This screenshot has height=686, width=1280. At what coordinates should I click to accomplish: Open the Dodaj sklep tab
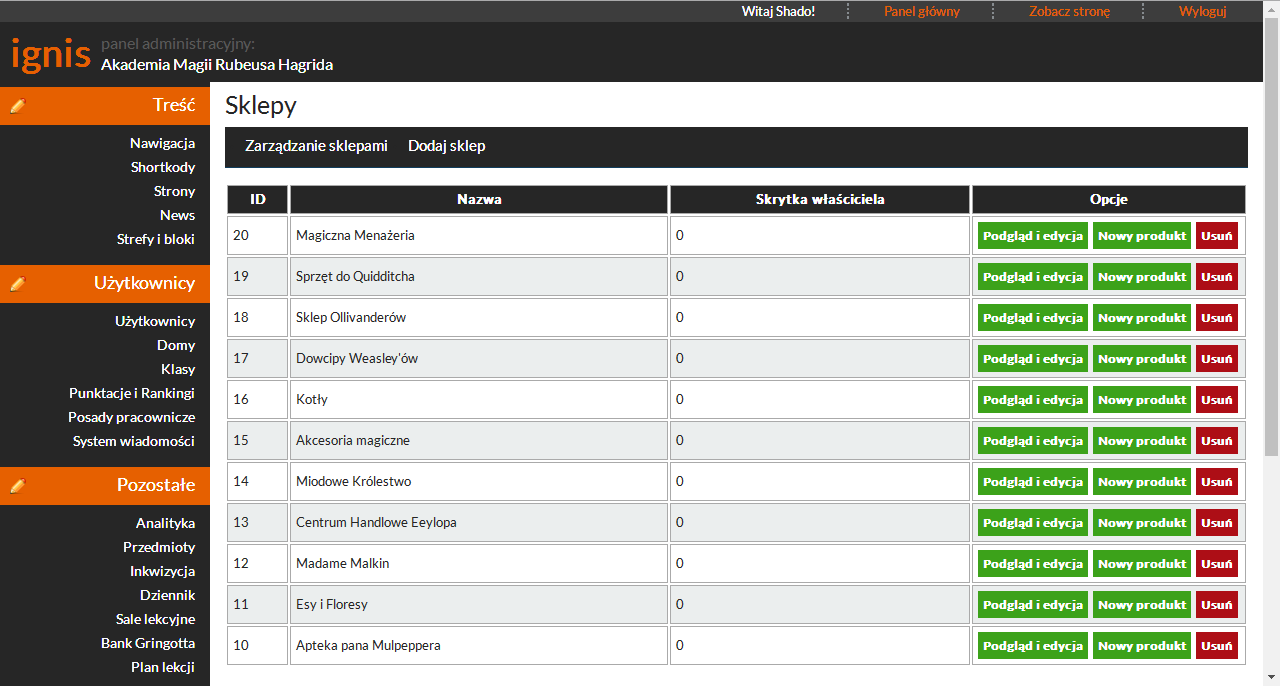coord(446,146)
